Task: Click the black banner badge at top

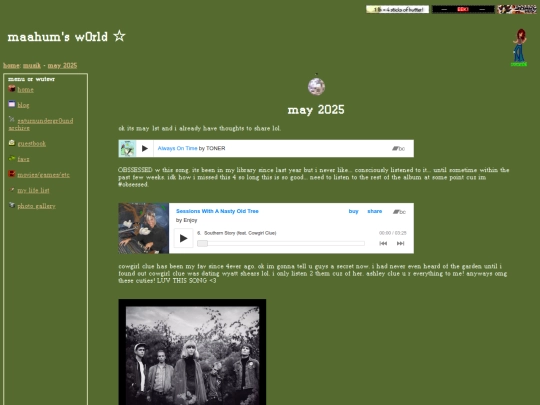Action: pos(463,10)
